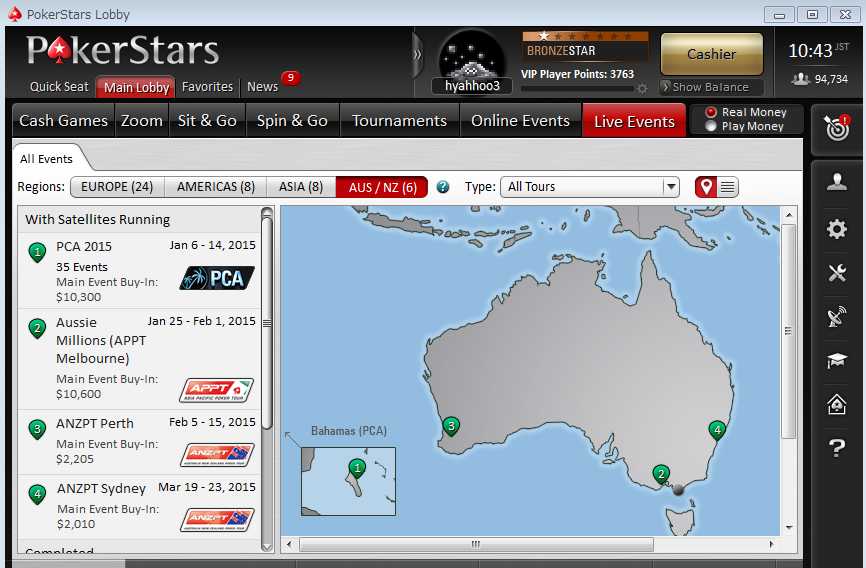Click map scroll left arrow
The height and width of the screenshot is (568, 866).
[x=289, y=544]
